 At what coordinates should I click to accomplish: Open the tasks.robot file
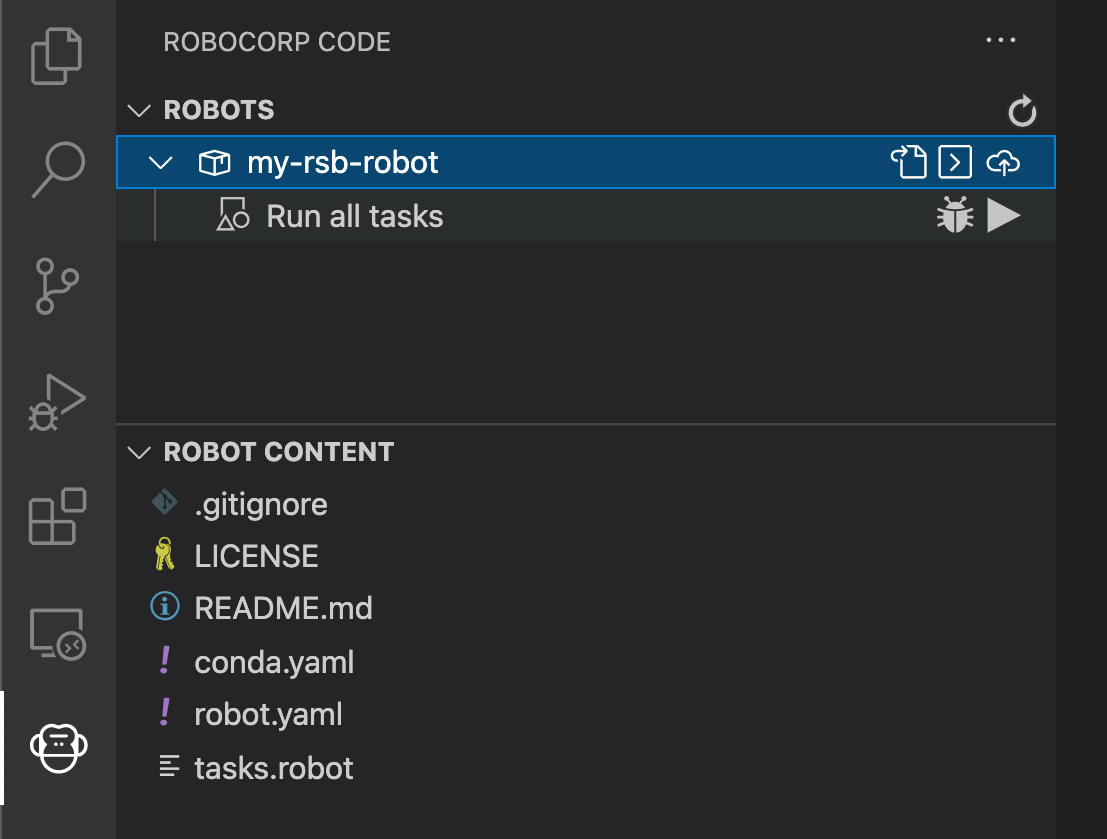coord(274,768)
